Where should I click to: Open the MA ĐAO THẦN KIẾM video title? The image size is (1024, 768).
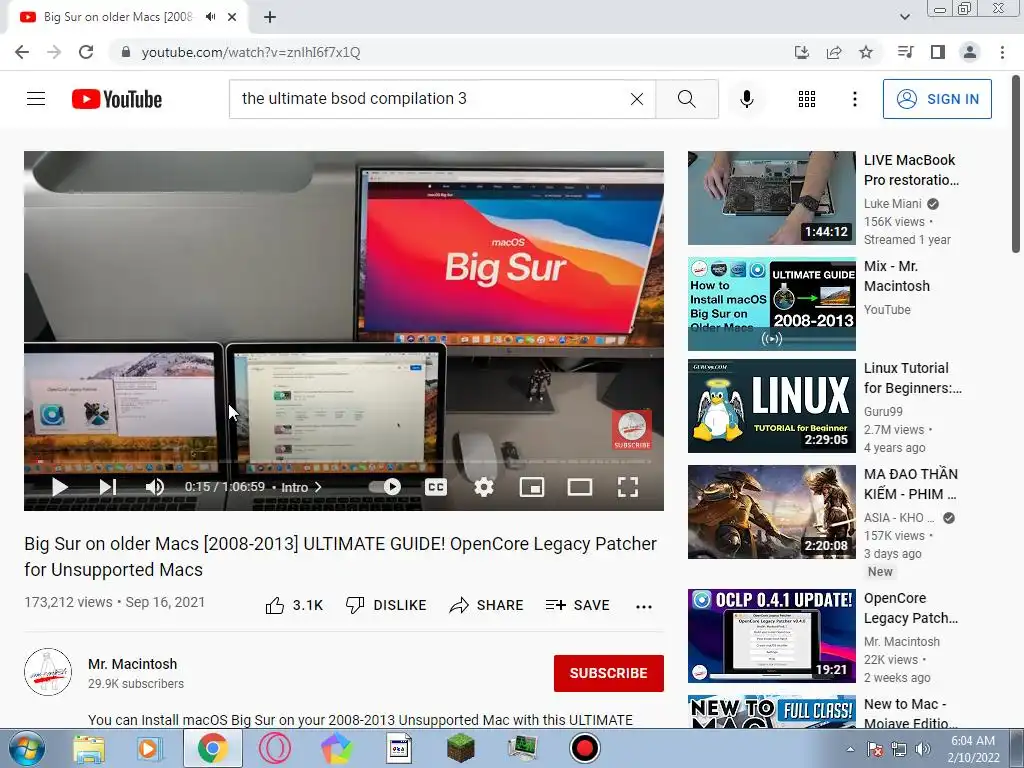tap(910, 484)
